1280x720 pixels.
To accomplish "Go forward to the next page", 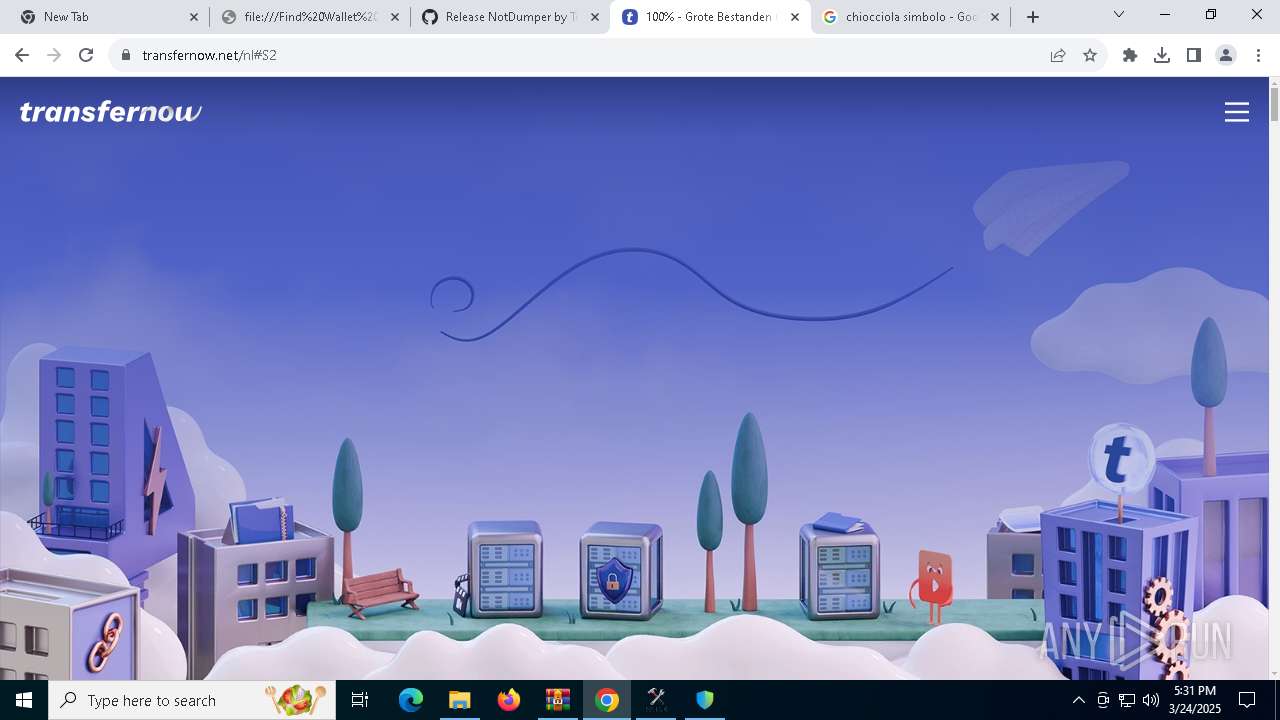I will click(54, 55).
